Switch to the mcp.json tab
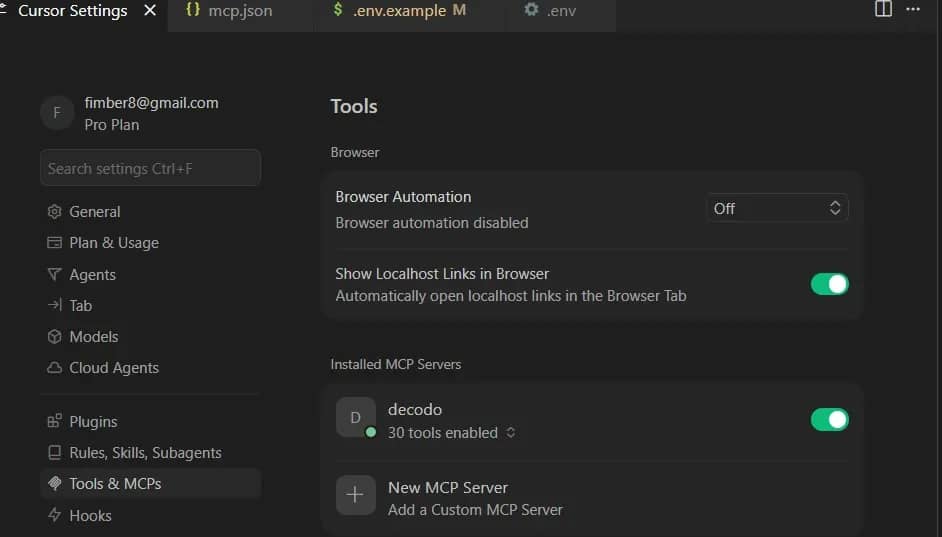 pos(240,11)
